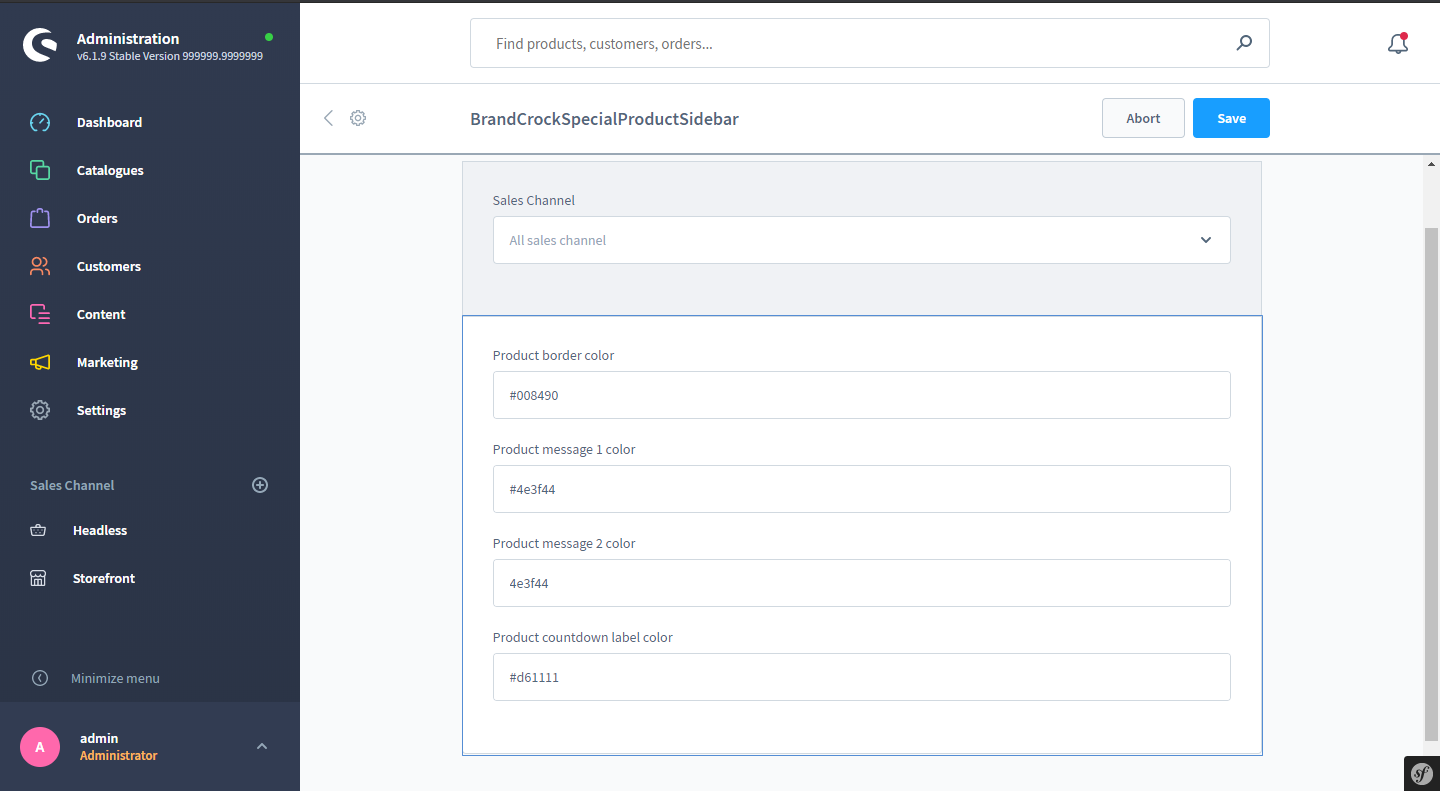
Task: Open Dashboard menu item
Action: [109, 122]
